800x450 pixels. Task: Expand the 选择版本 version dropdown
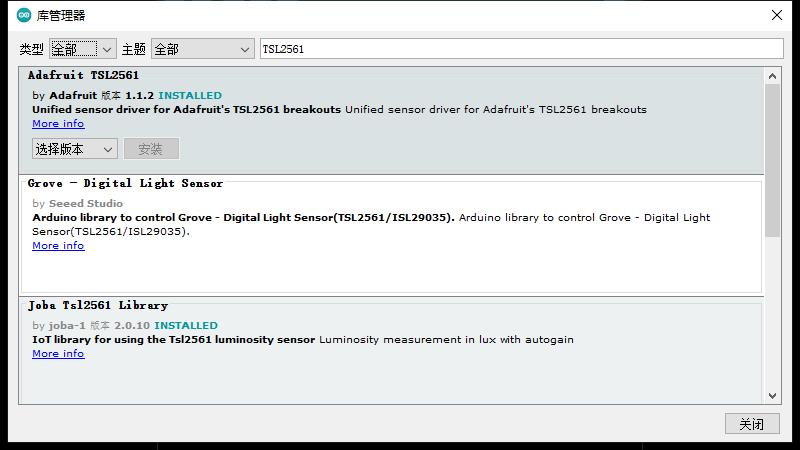coord(75,149)
